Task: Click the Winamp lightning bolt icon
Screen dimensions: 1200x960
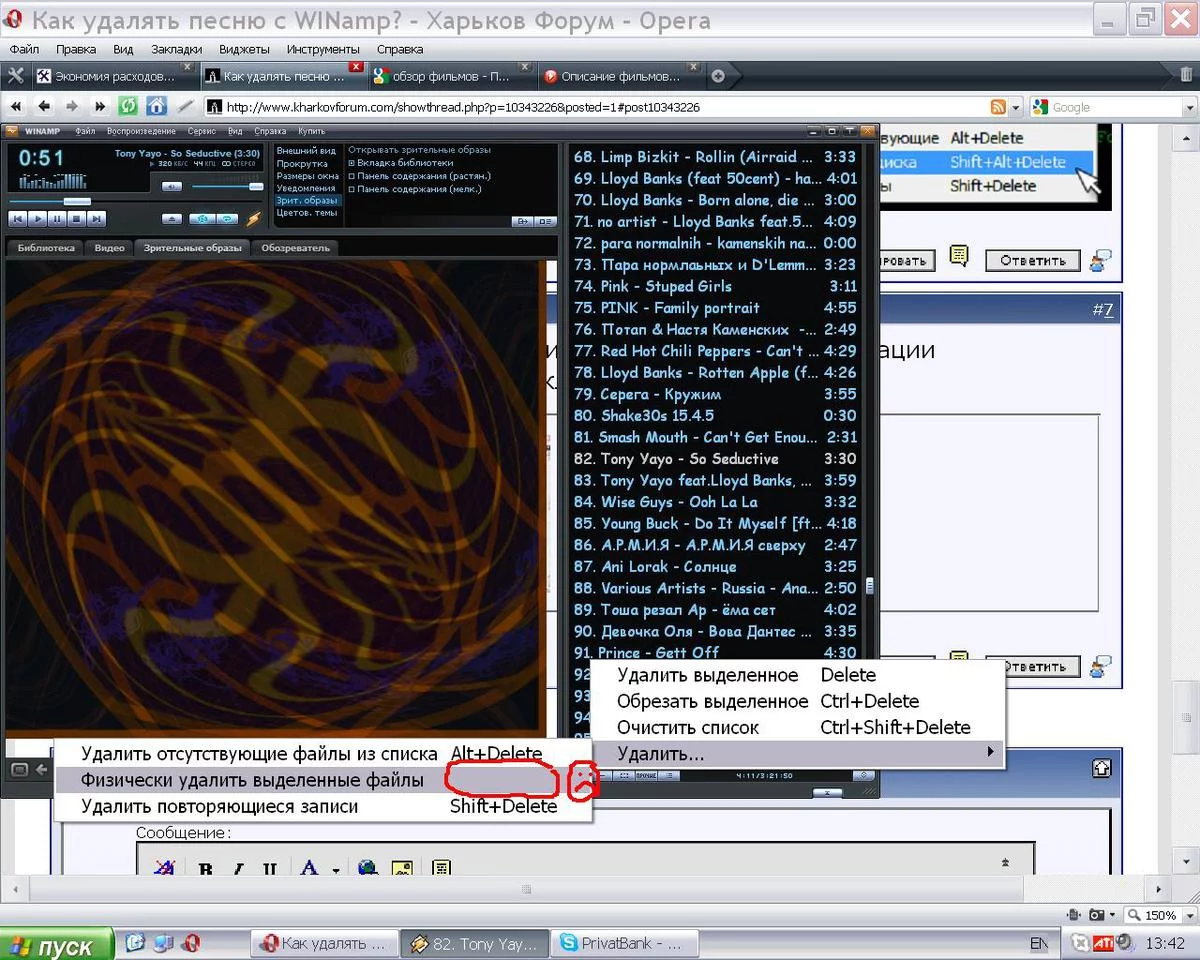Action: click(x=254, y=219)
